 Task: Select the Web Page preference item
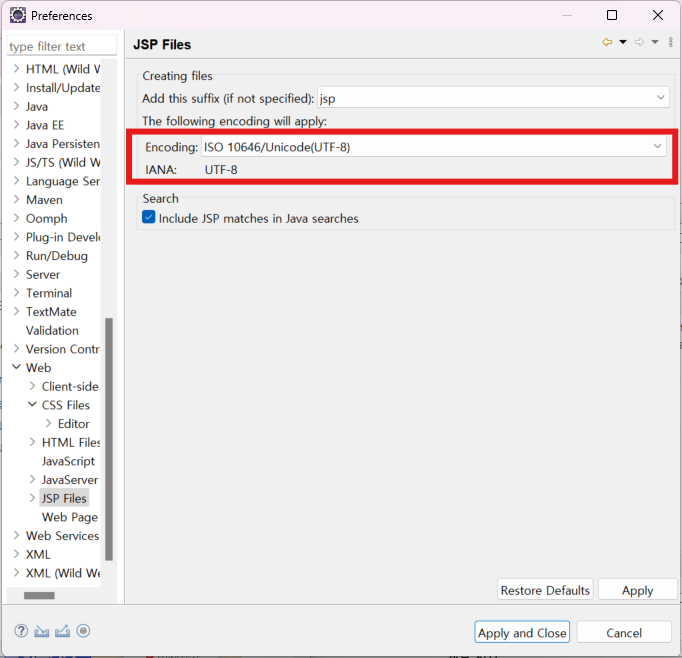coord(70,517)
